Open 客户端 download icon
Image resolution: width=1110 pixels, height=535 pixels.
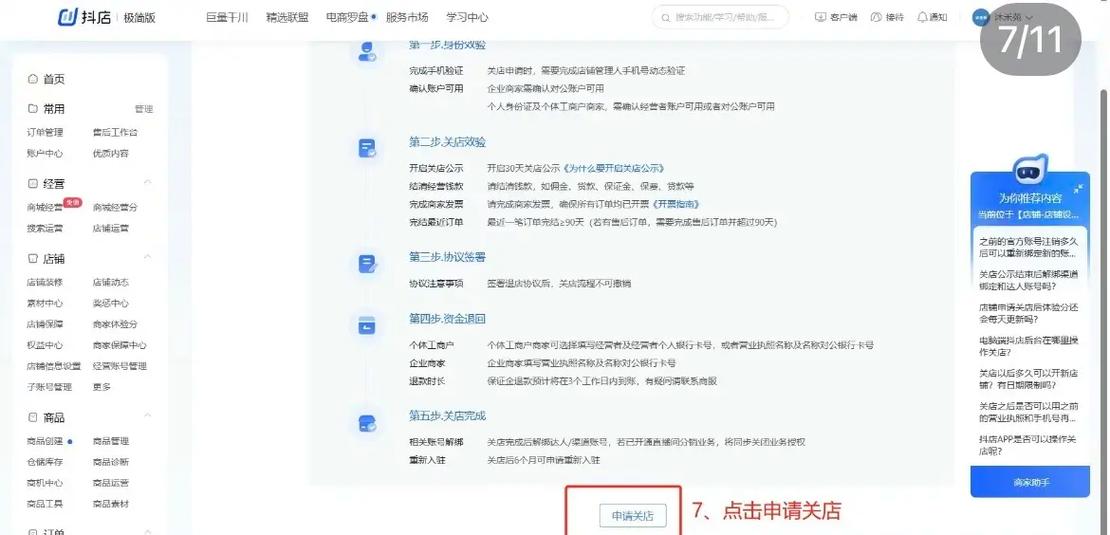click(x=820, y=17)
